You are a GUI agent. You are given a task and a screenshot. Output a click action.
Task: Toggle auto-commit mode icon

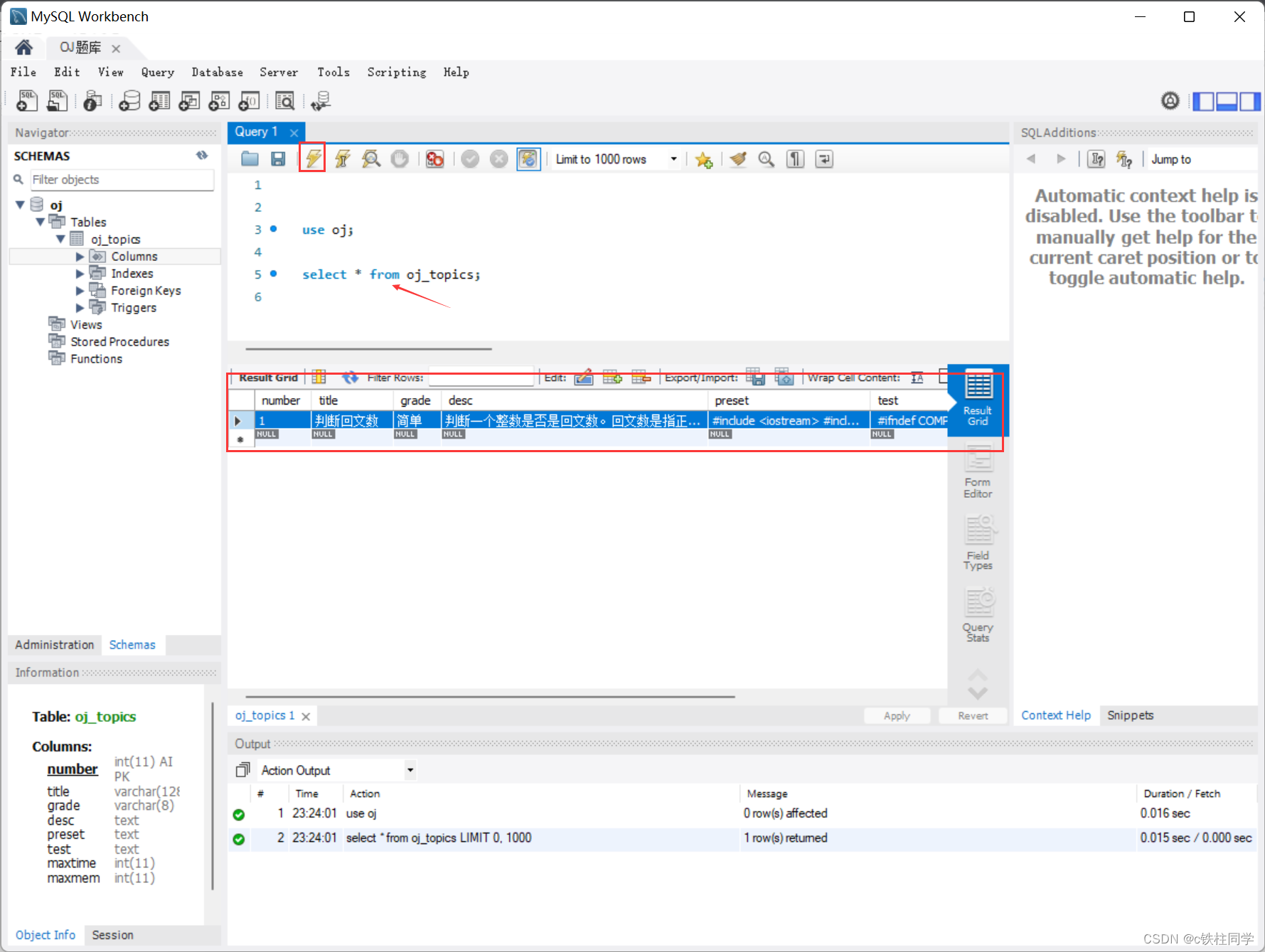pyautogui.click(x=528, y=159)
